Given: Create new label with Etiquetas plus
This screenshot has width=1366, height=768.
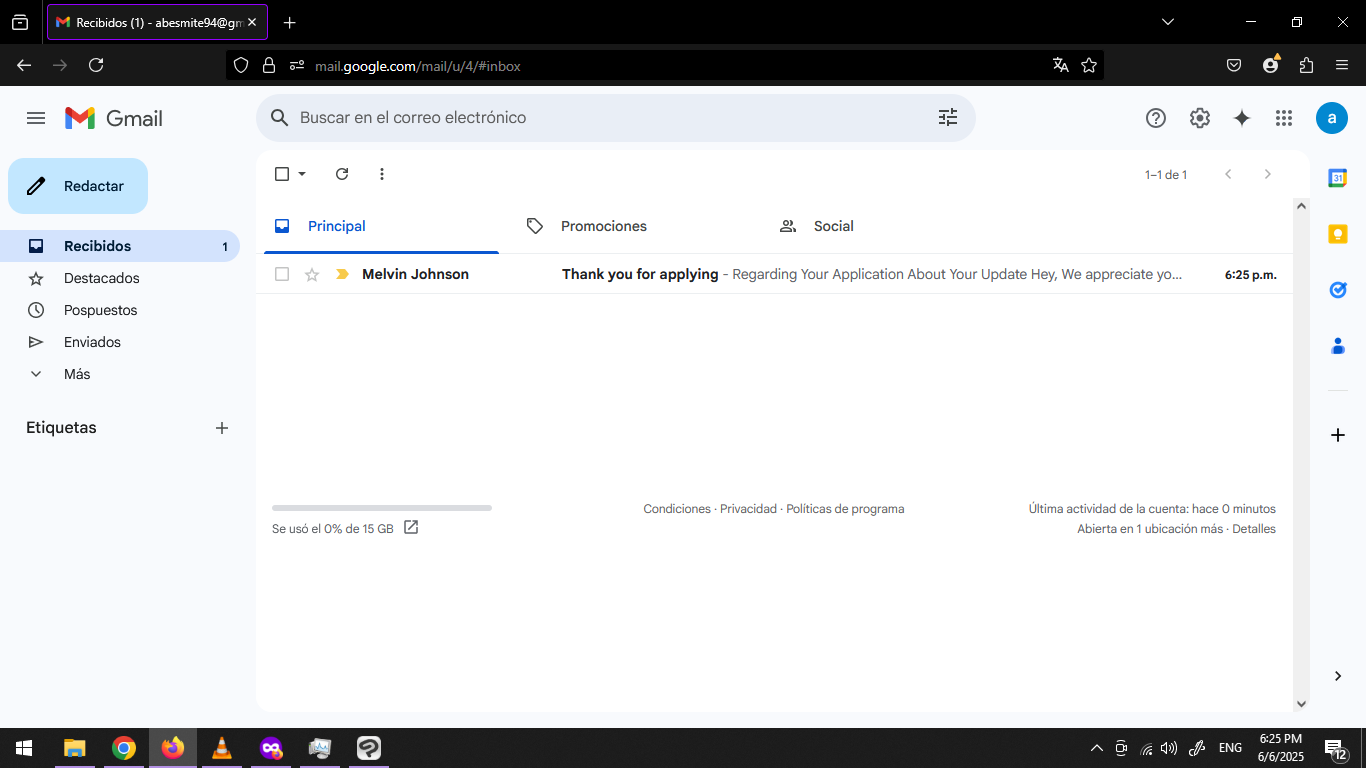Looking at the screenshot, I should (x=222, y=428).
